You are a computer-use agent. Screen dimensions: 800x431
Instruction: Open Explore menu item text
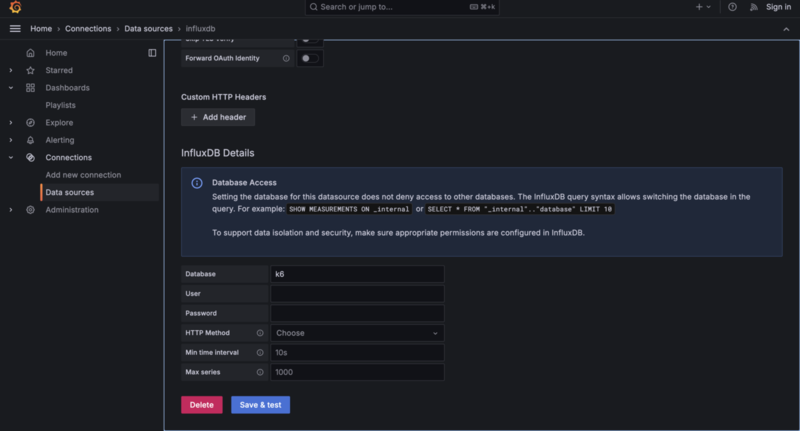click(59, 122)
